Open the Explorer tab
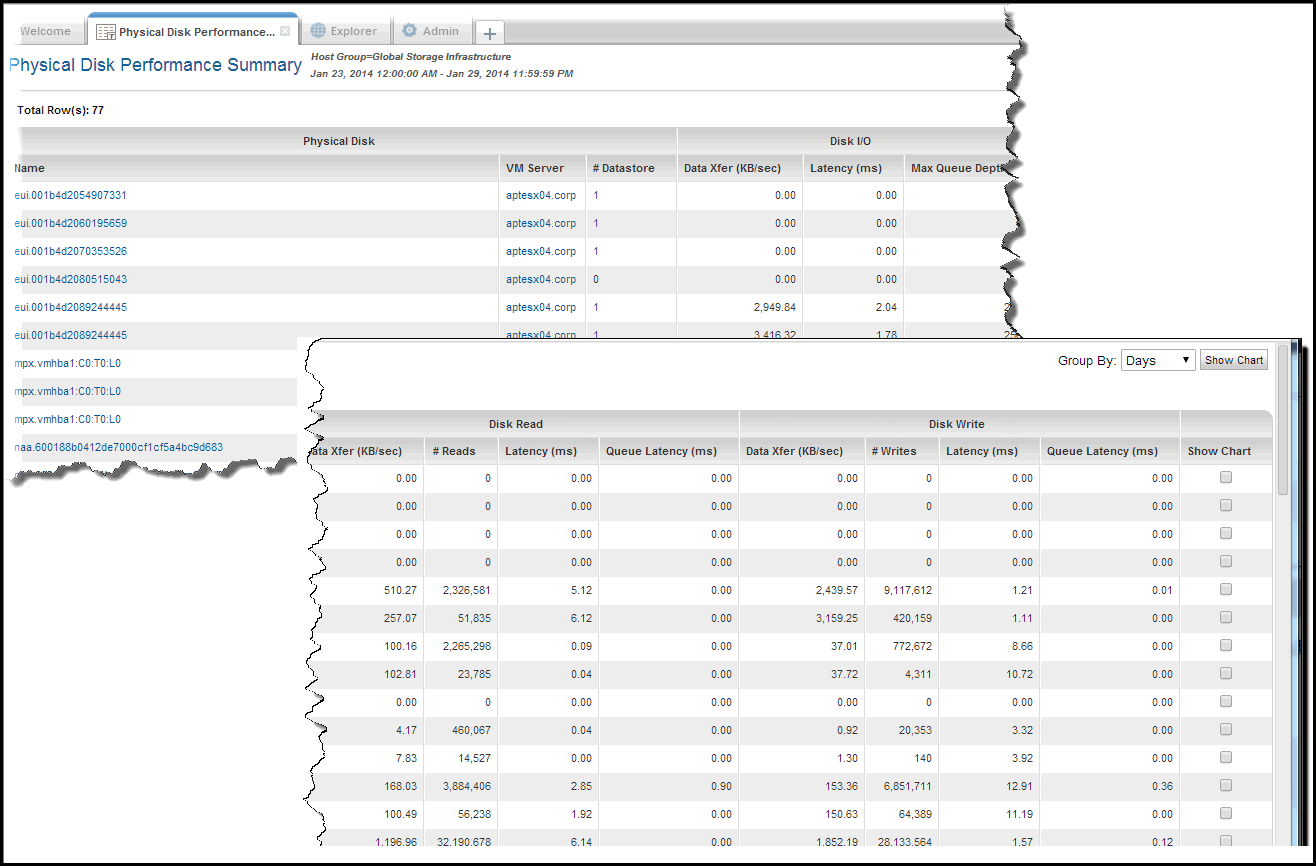 pyautogui.click(x=353, y=31)
